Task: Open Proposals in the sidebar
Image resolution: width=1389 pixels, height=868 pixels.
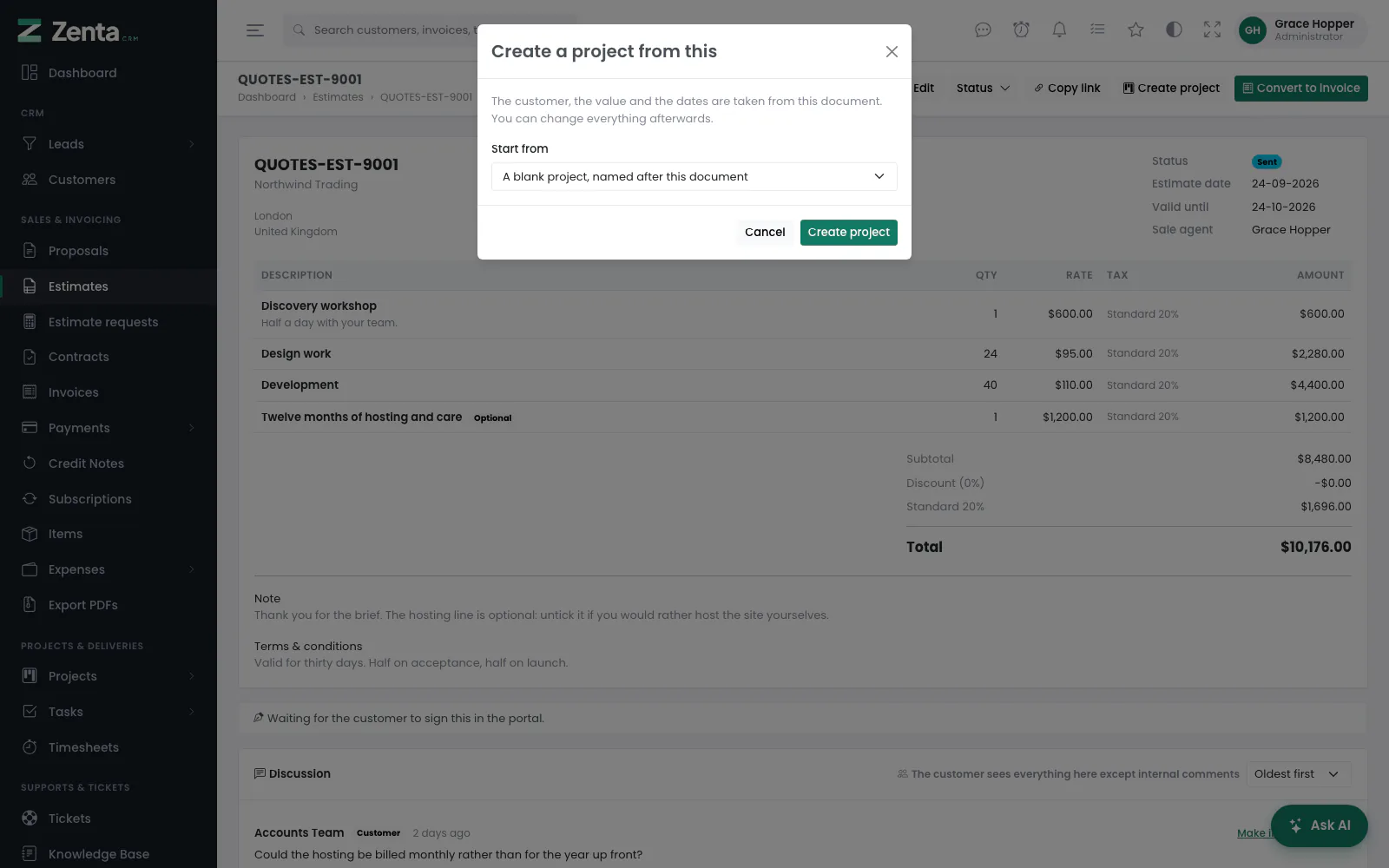Action: pyautogui.click(x=109, y=251)
